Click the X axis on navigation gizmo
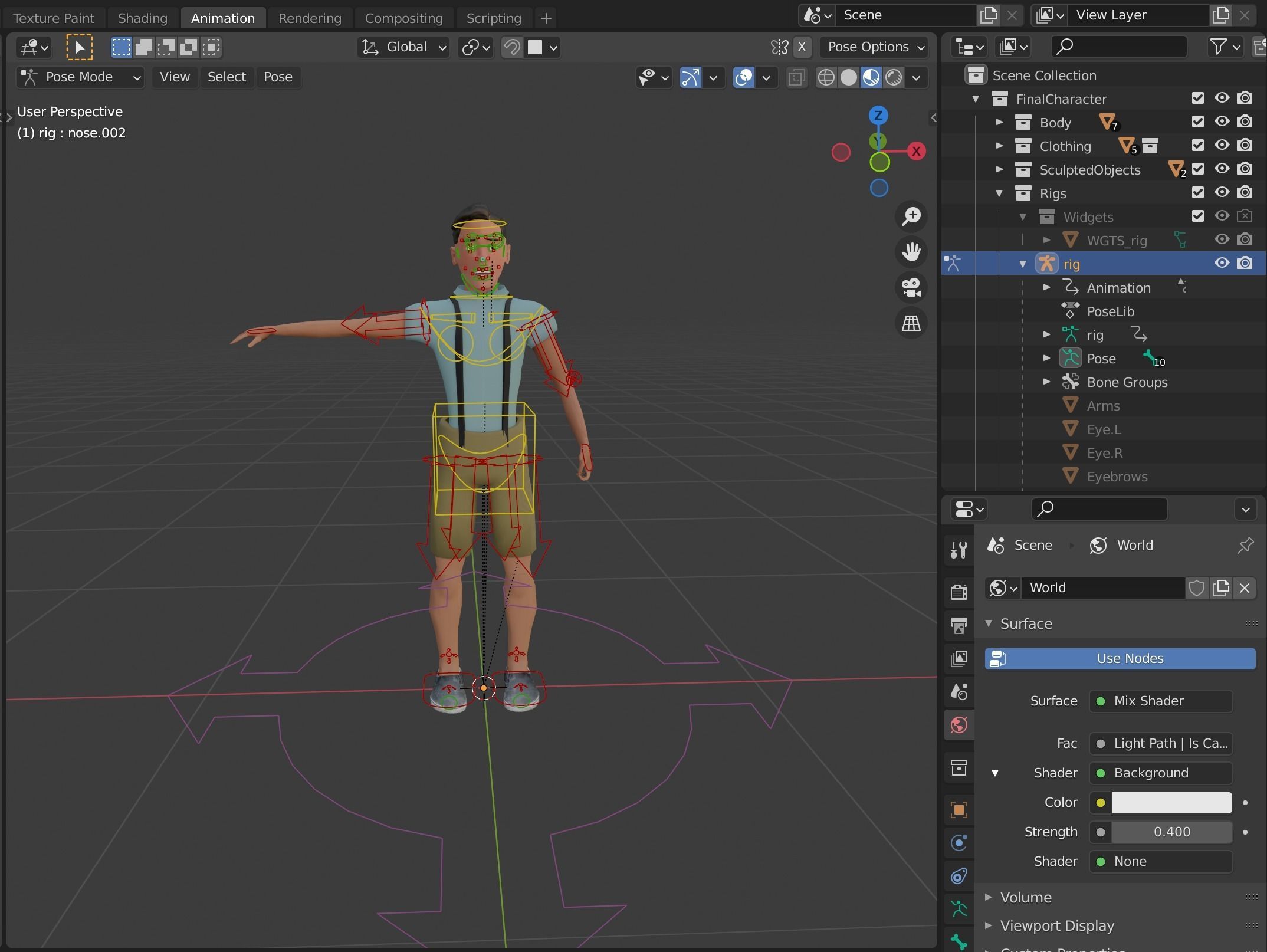 pyautogui.click(x=916, y=151)
